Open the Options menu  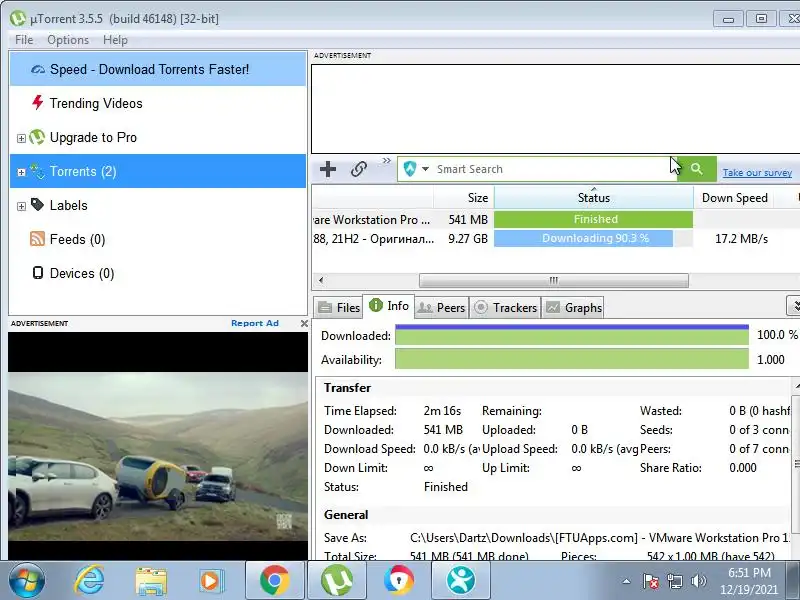click(68, 40)
